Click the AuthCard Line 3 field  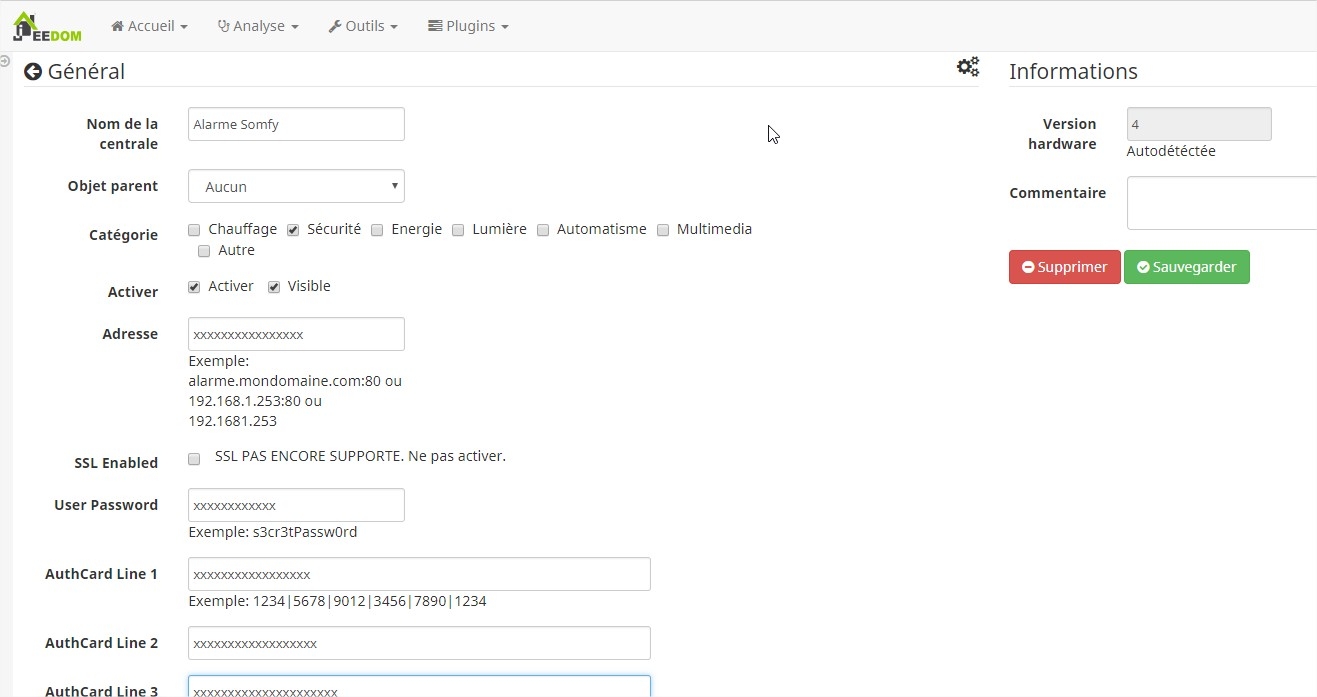[419, 687]
